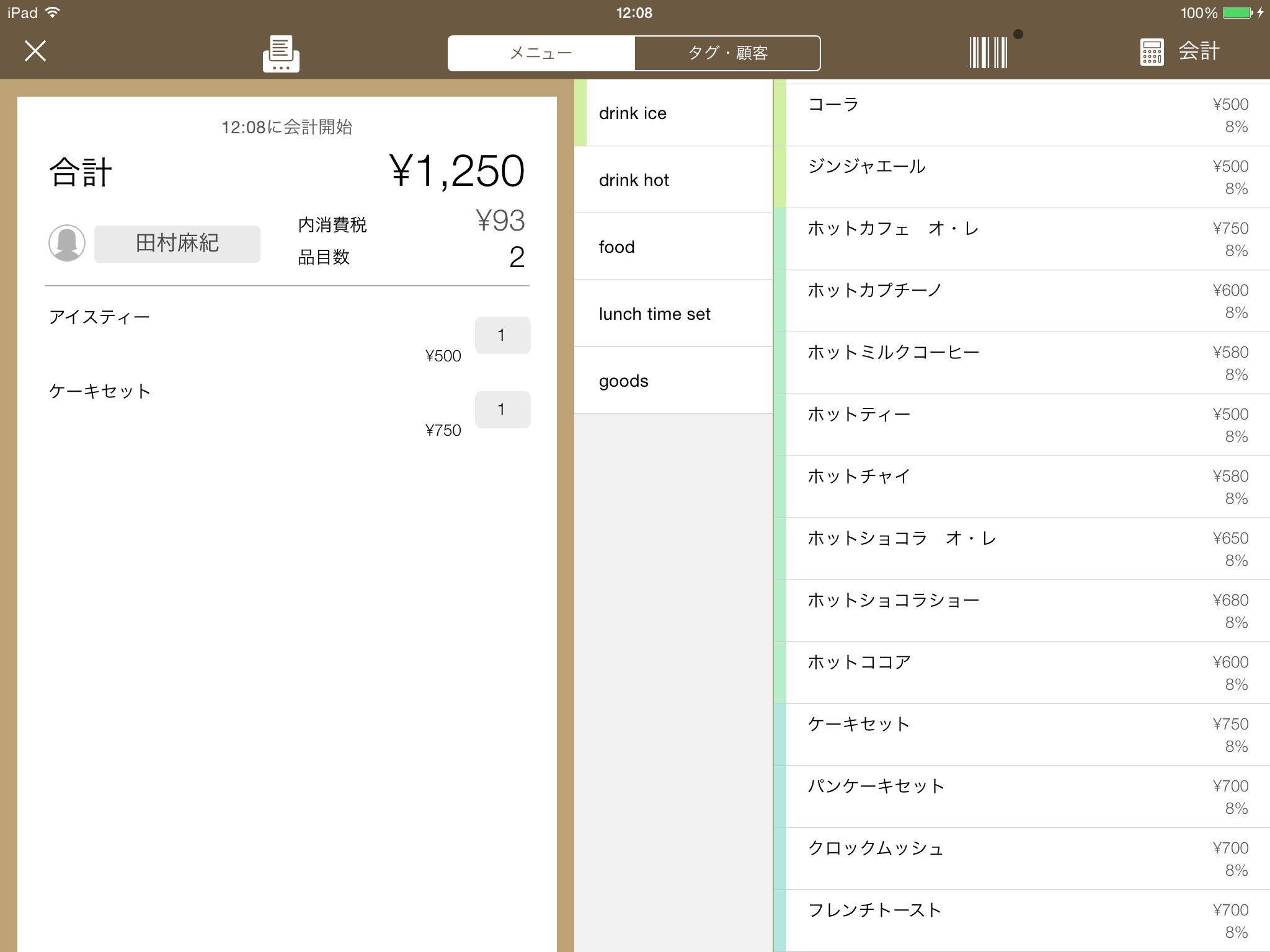Change quantity of ケーキセット in order
The height and width of the screenshot is (952, 1270).
point(502,410)
